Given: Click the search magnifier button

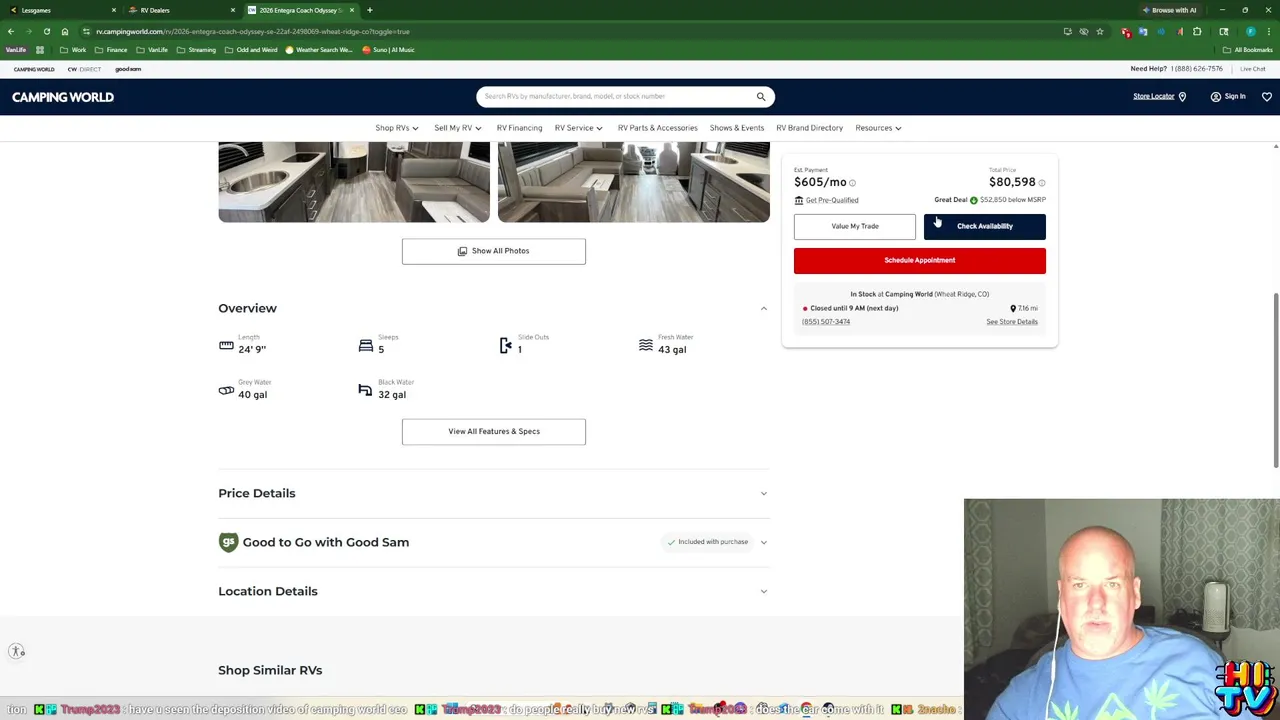Looking at the screenshot, I should coord(761,97).
